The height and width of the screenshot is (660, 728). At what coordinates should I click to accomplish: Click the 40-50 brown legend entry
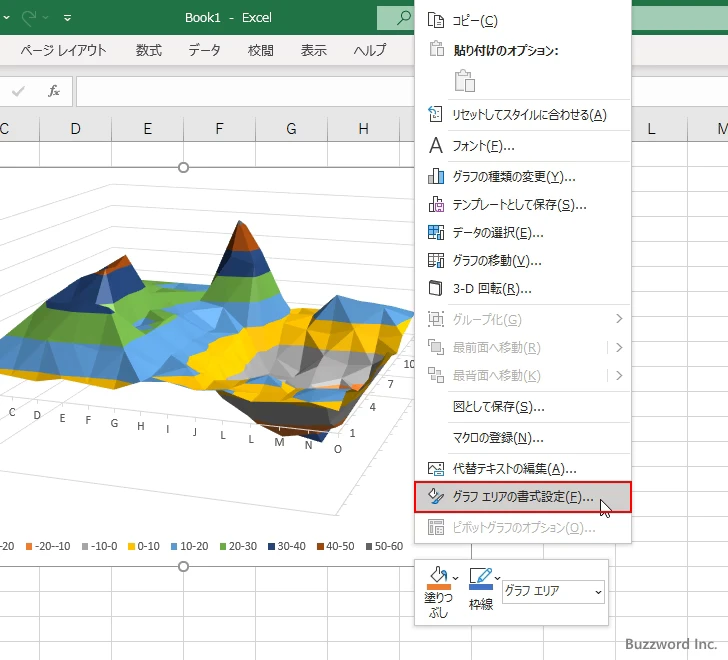(336, 546)
